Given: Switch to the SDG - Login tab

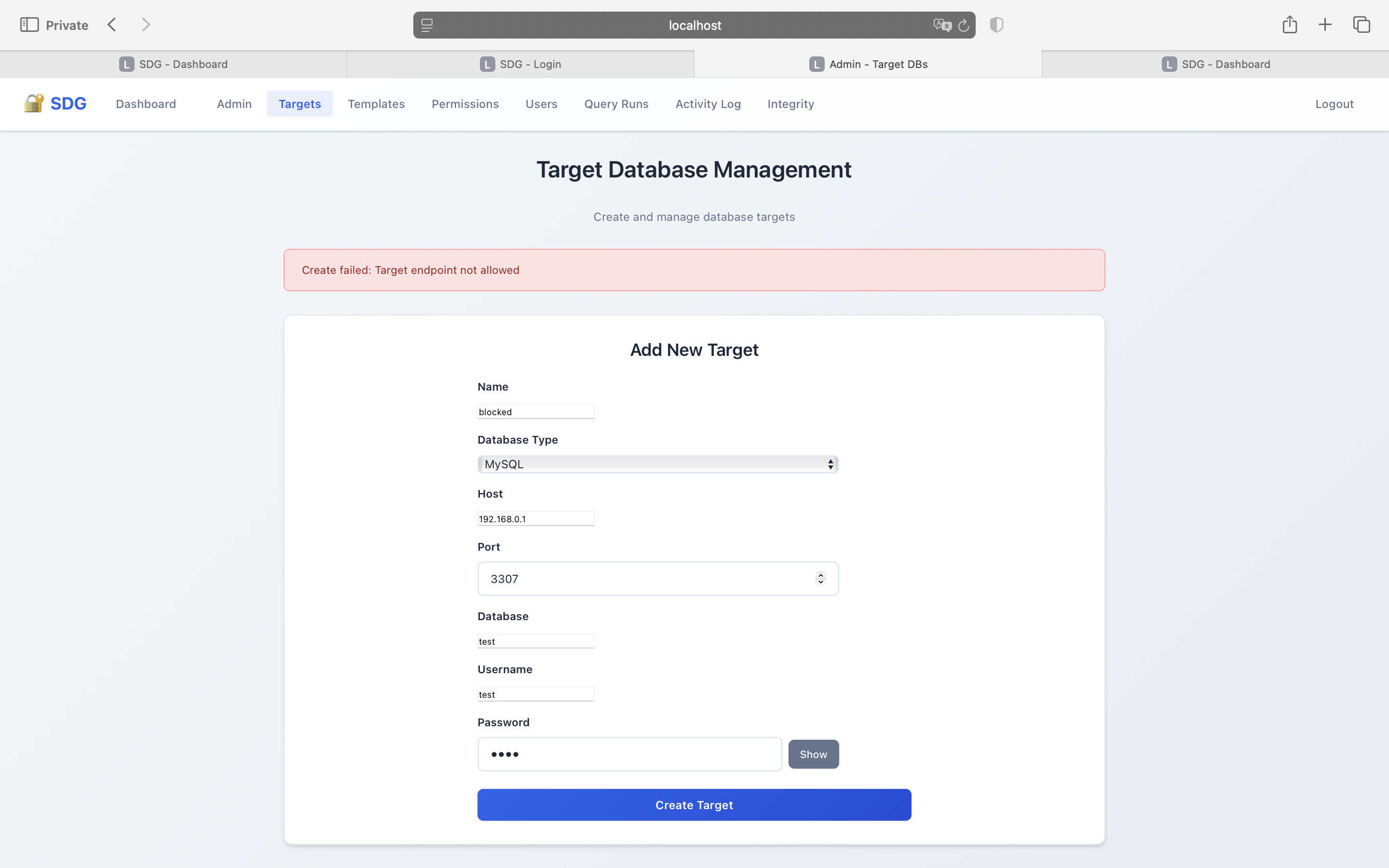Looking at the screenshot, I should [x=520, y=64].
